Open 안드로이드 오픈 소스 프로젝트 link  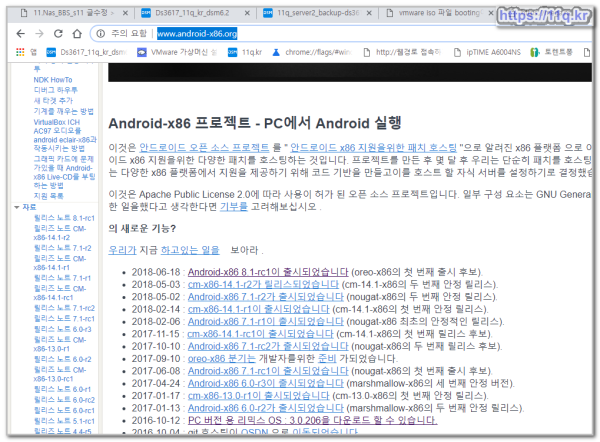point(204,147)
